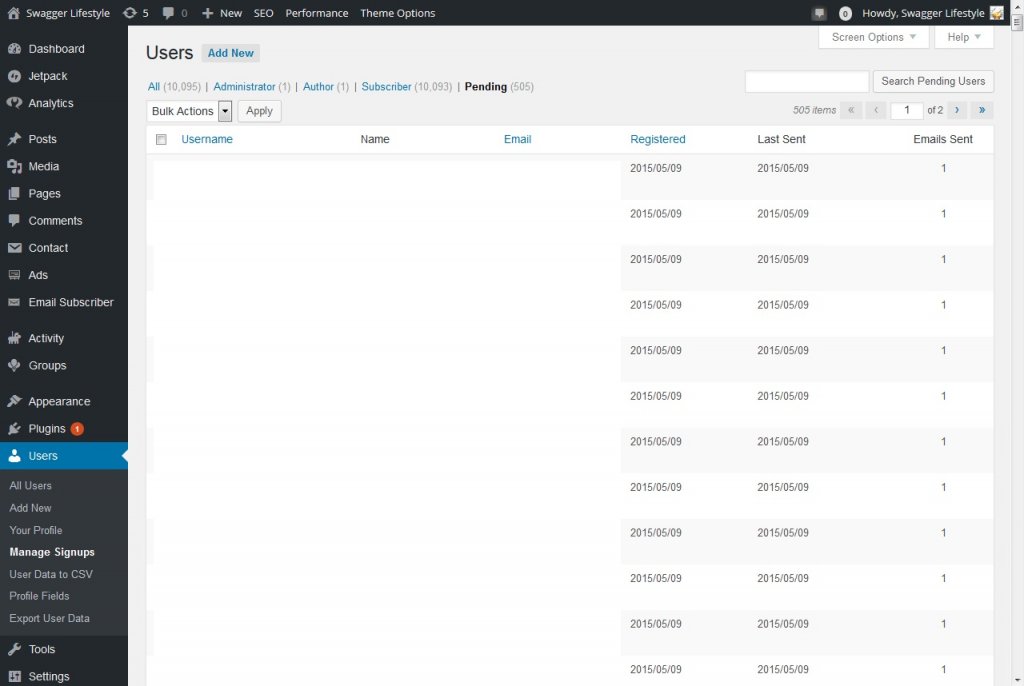
Task: Open All Users submenu item
Action: [30, 486]
